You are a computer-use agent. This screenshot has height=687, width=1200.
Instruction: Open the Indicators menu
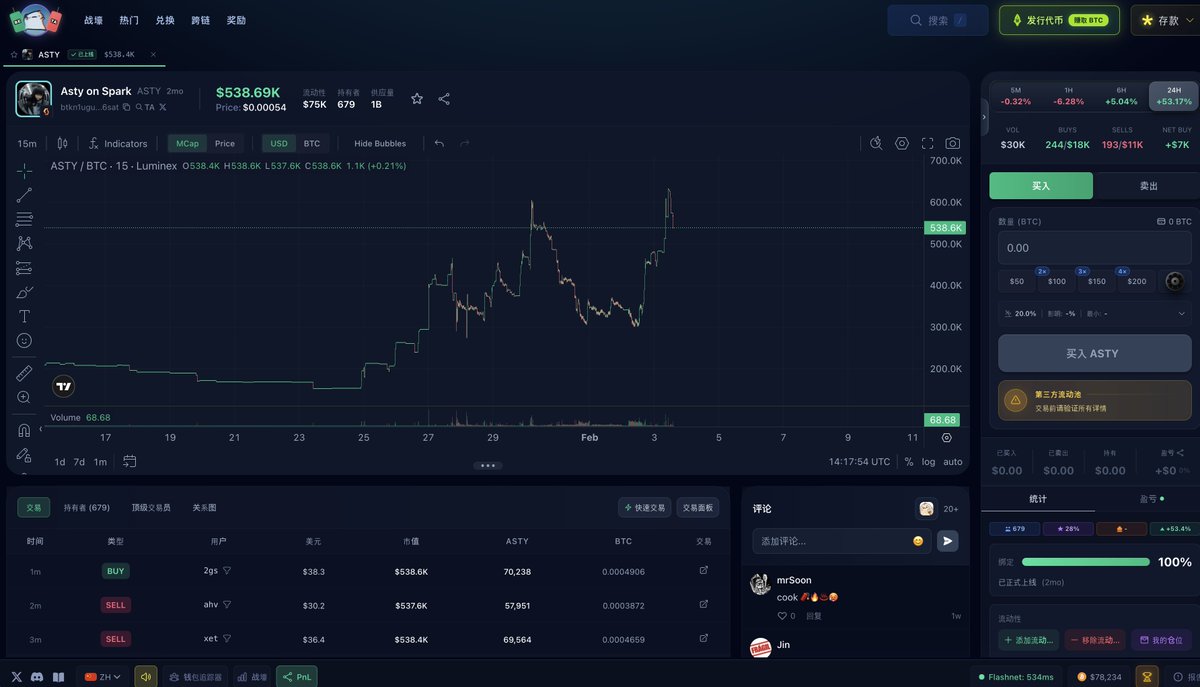click(x=118, y=143)
